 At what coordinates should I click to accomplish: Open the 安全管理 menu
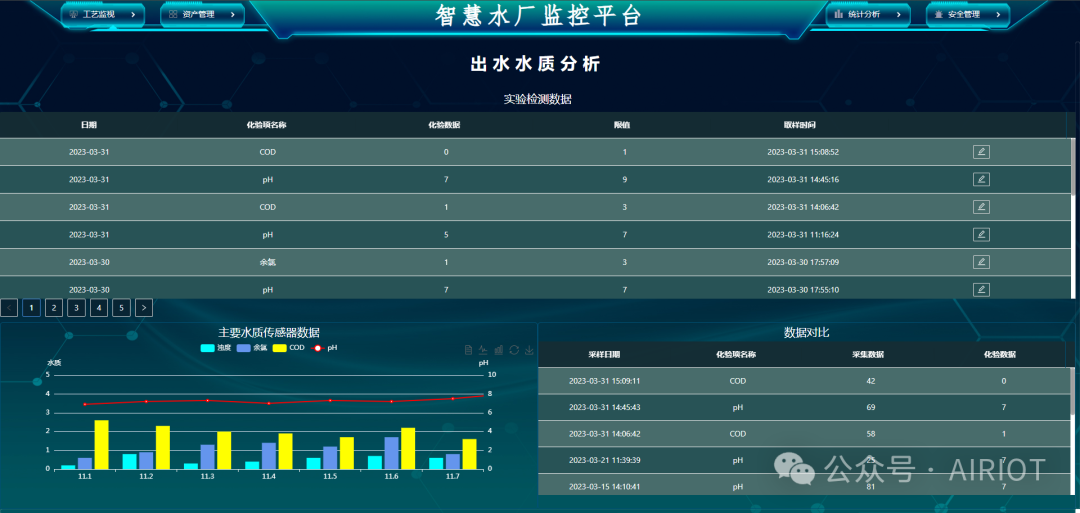[x=968, y=14]
